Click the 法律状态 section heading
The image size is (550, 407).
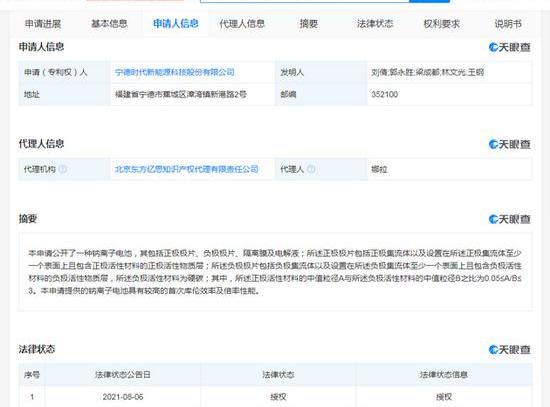pyautogui.click(x=37, y=349)
